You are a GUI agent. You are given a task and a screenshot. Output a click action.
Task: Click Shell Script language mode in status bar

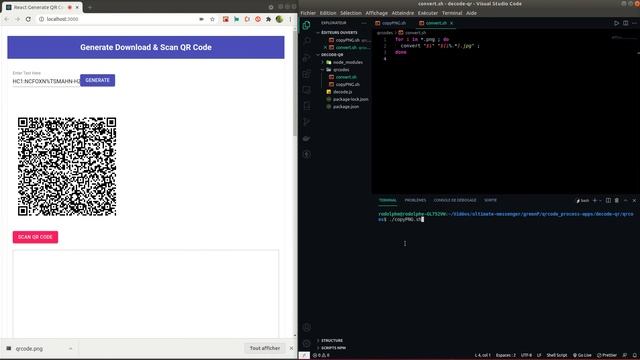pos(557,355)
